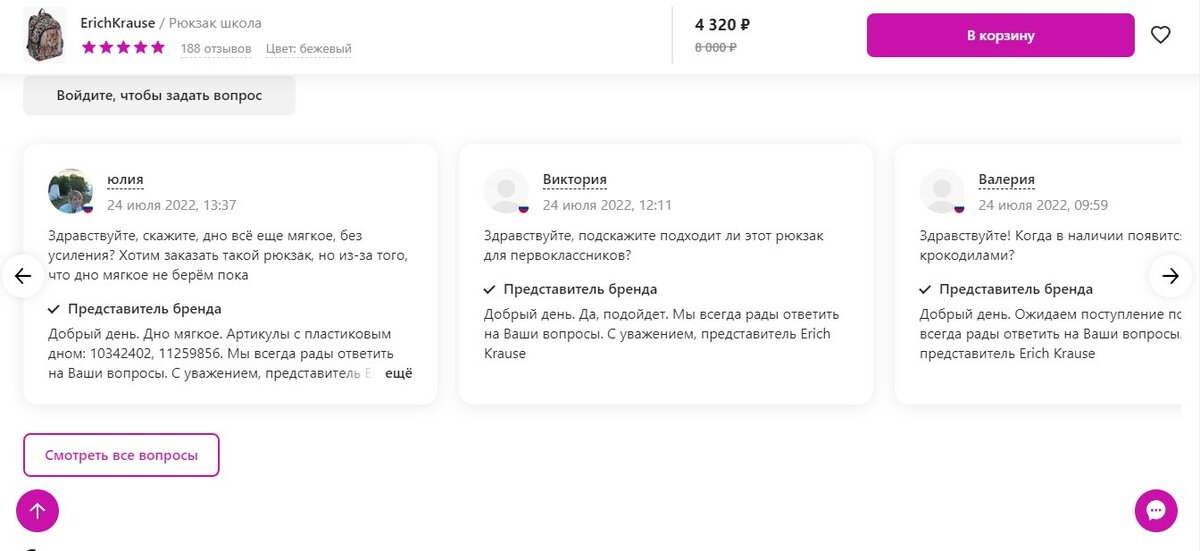Open the 188 отзывов link
Image resolution: width=1200 pixels, height=551 pixels.
[216, 48]
